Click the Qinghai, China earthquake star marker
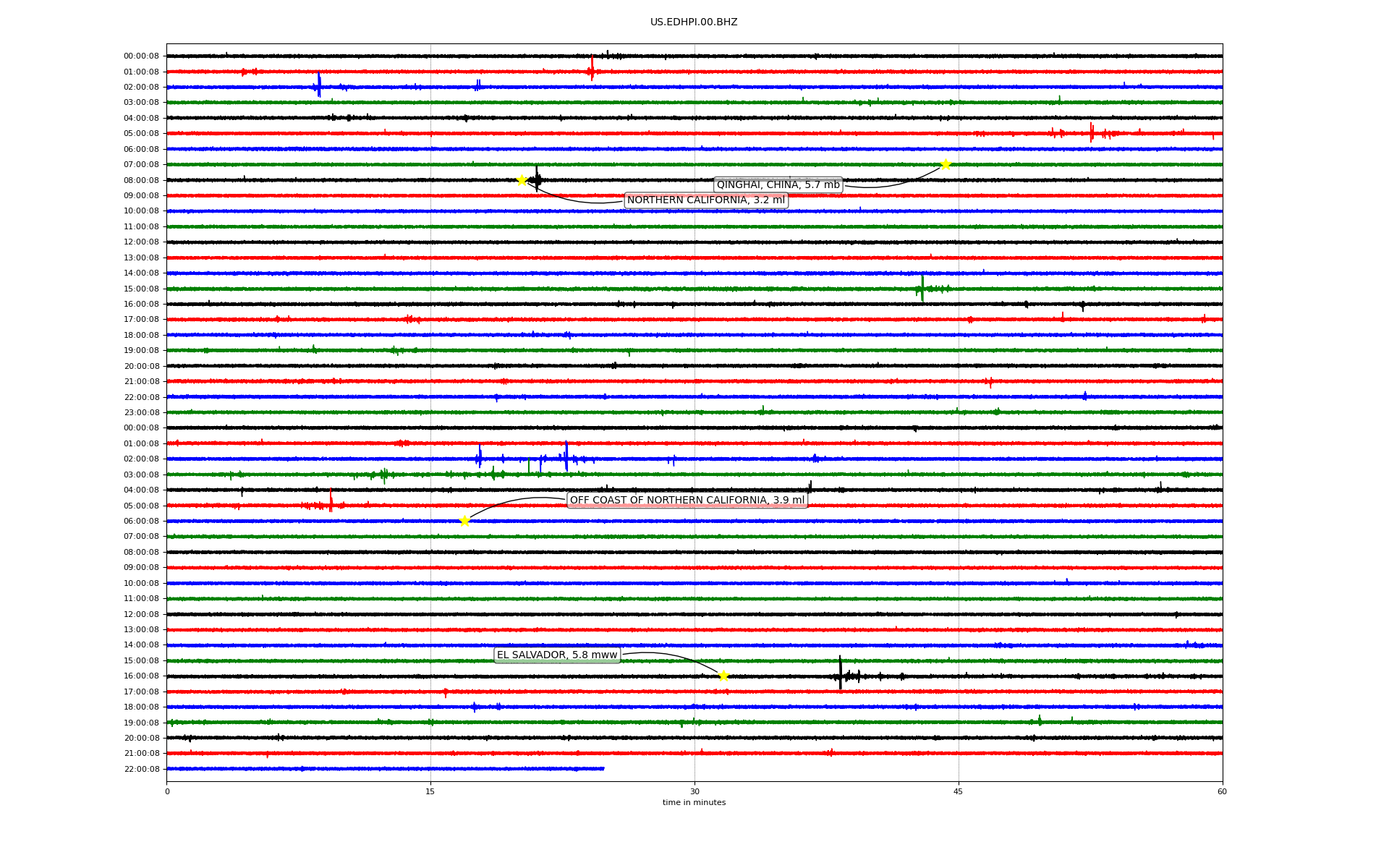Screen dimensions: 1389x868 945,164
